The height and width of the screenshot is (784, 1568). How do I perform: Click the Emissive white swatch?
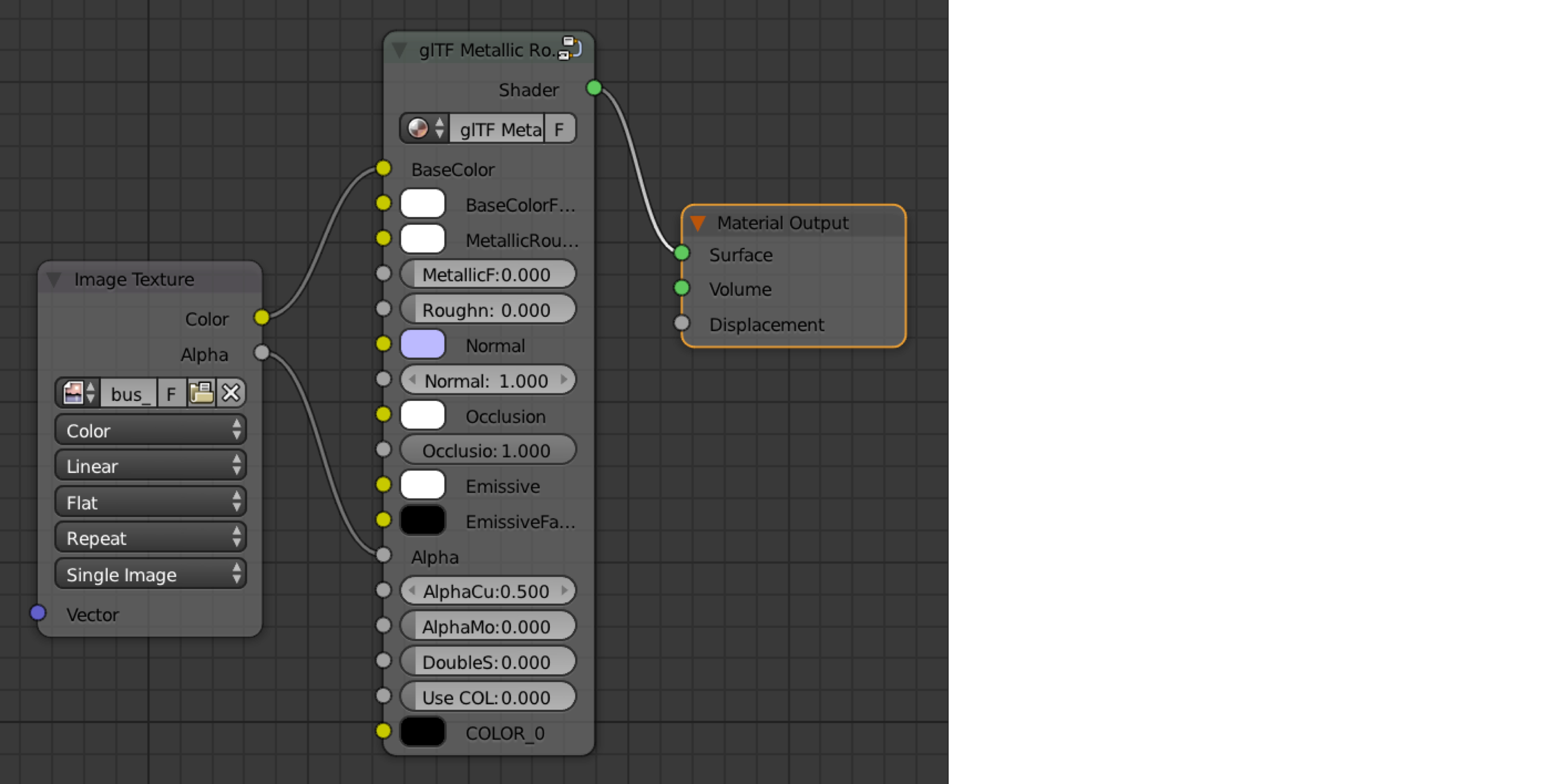422,485
